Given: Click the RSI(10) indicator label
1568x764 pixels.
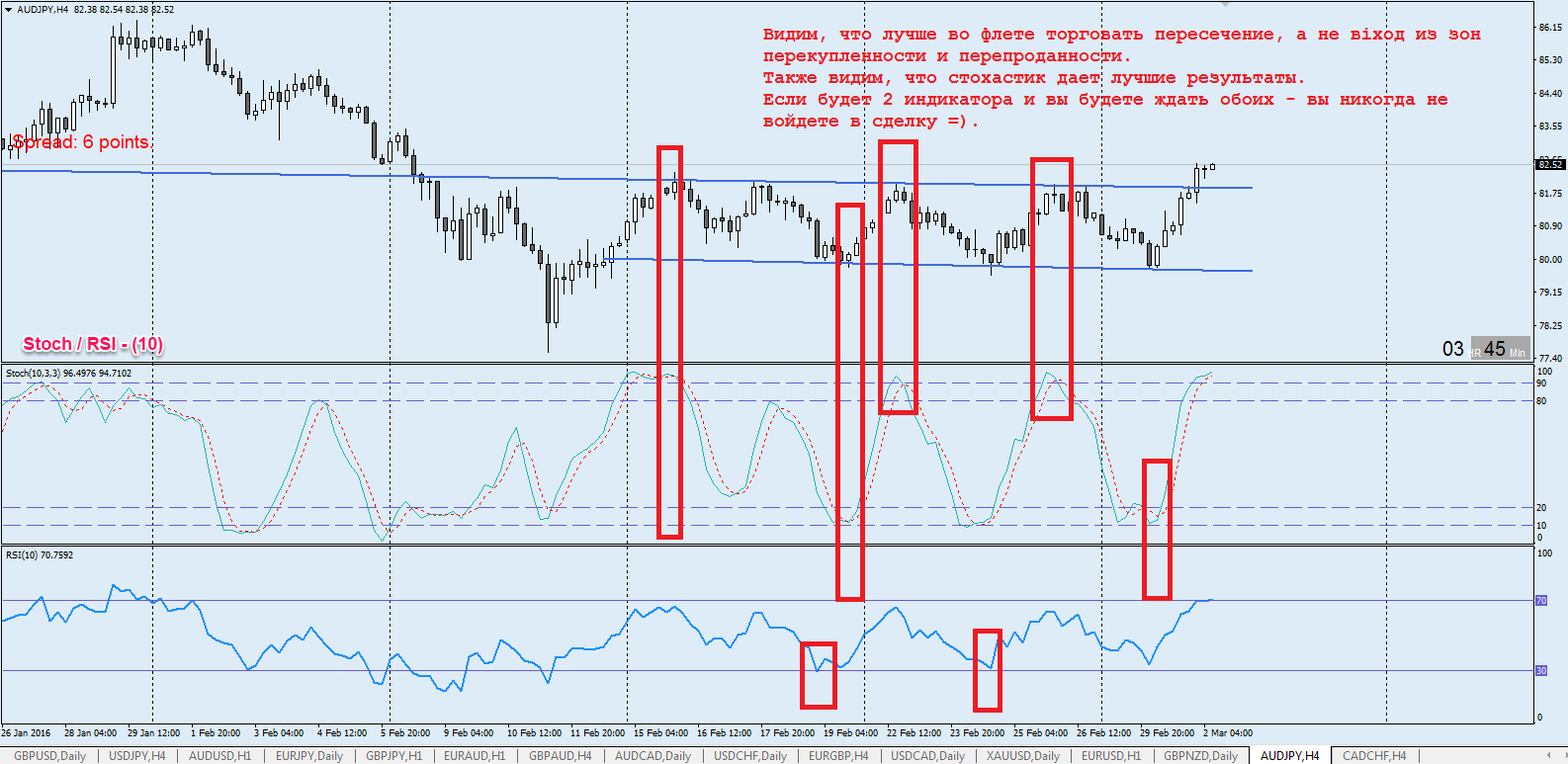Looking at the screenshot, I should coord(40,555).
